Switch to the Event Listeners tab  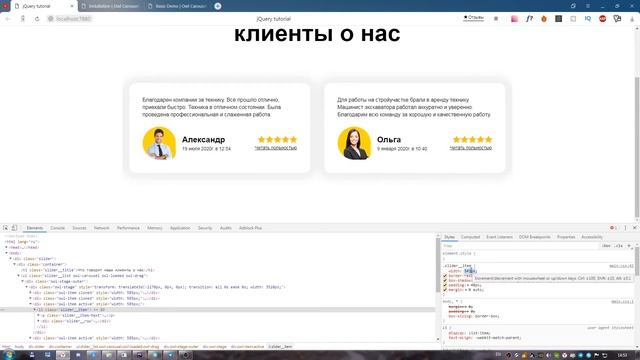pos(499,237)
